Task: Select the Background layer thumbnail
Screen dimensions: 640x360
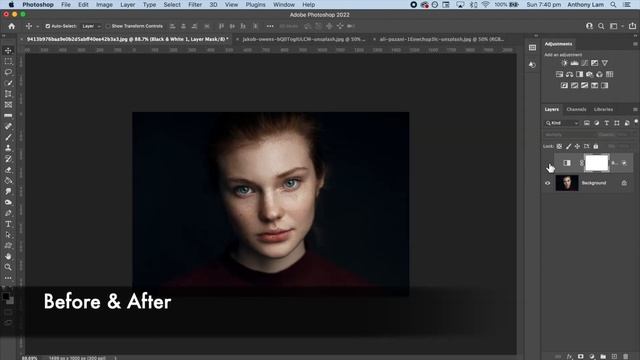Action: pyautogui.click(x=567, y=183)
